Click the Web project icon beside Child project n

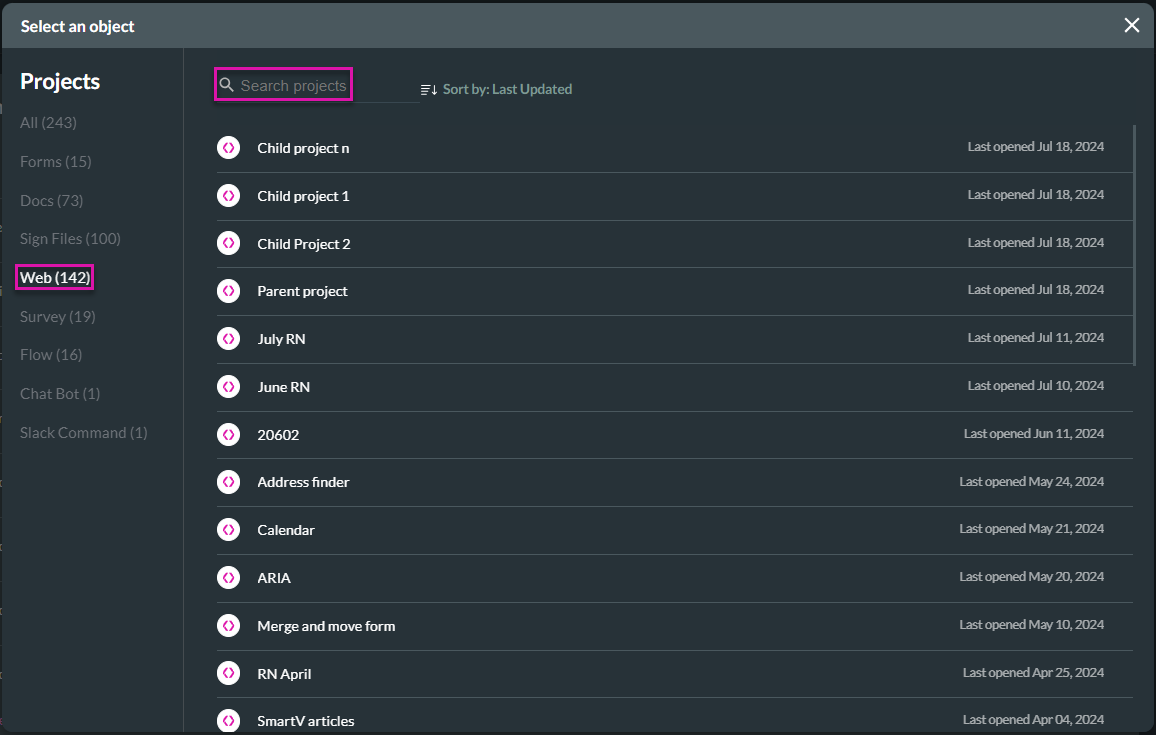[228, 147]
